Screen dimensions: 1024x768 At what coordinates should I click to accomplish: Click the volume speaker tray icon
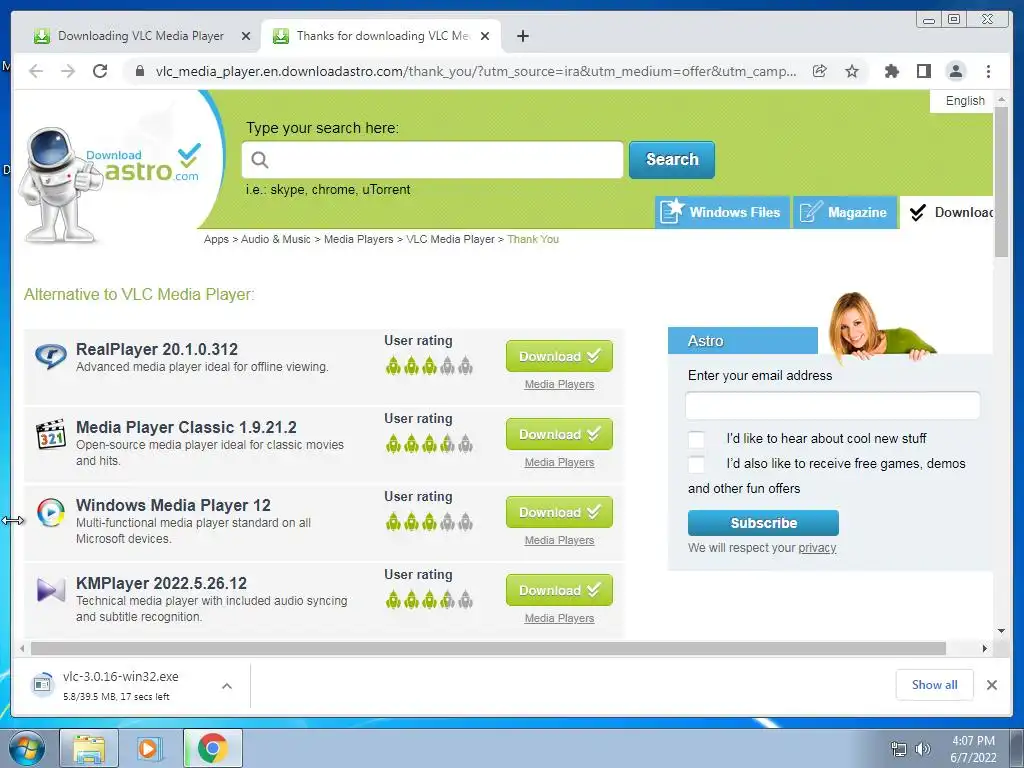point(923,749)
